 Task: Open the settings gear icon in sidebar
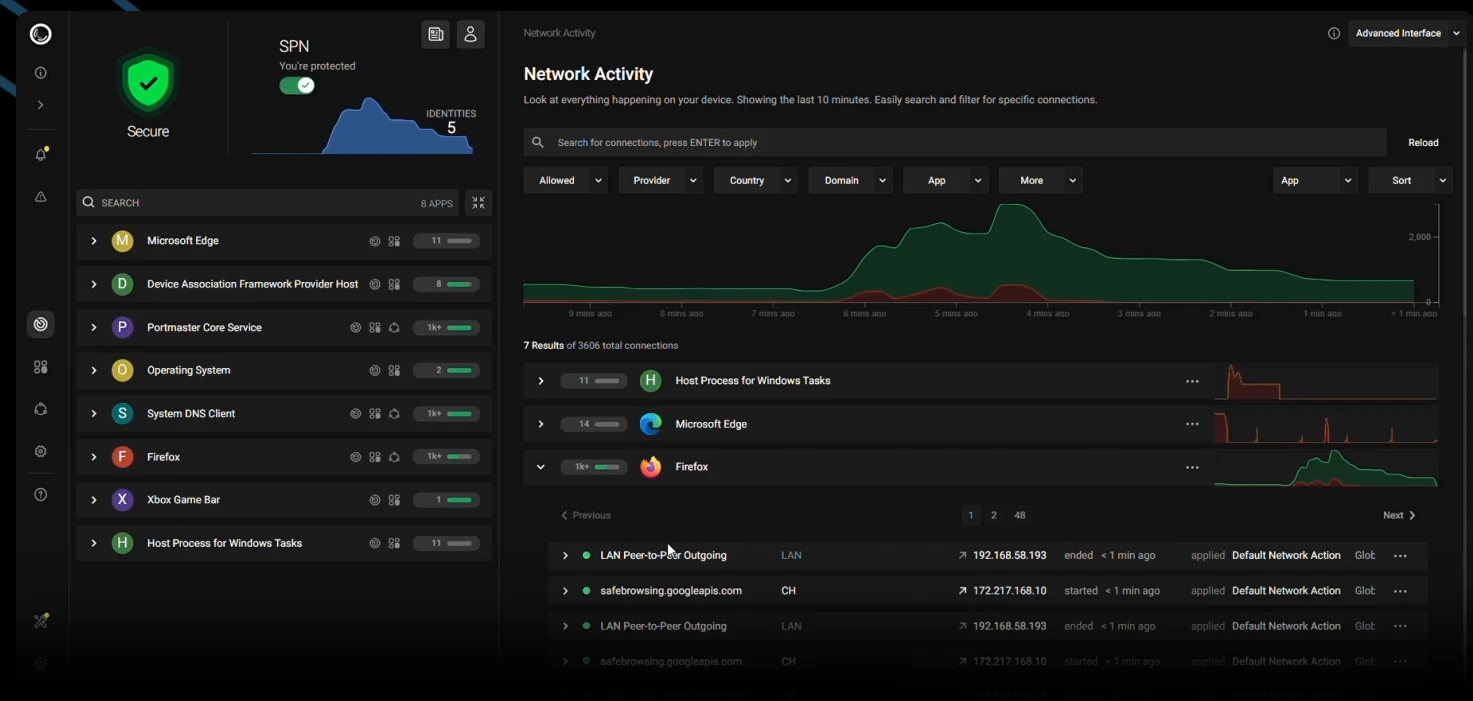41,452
